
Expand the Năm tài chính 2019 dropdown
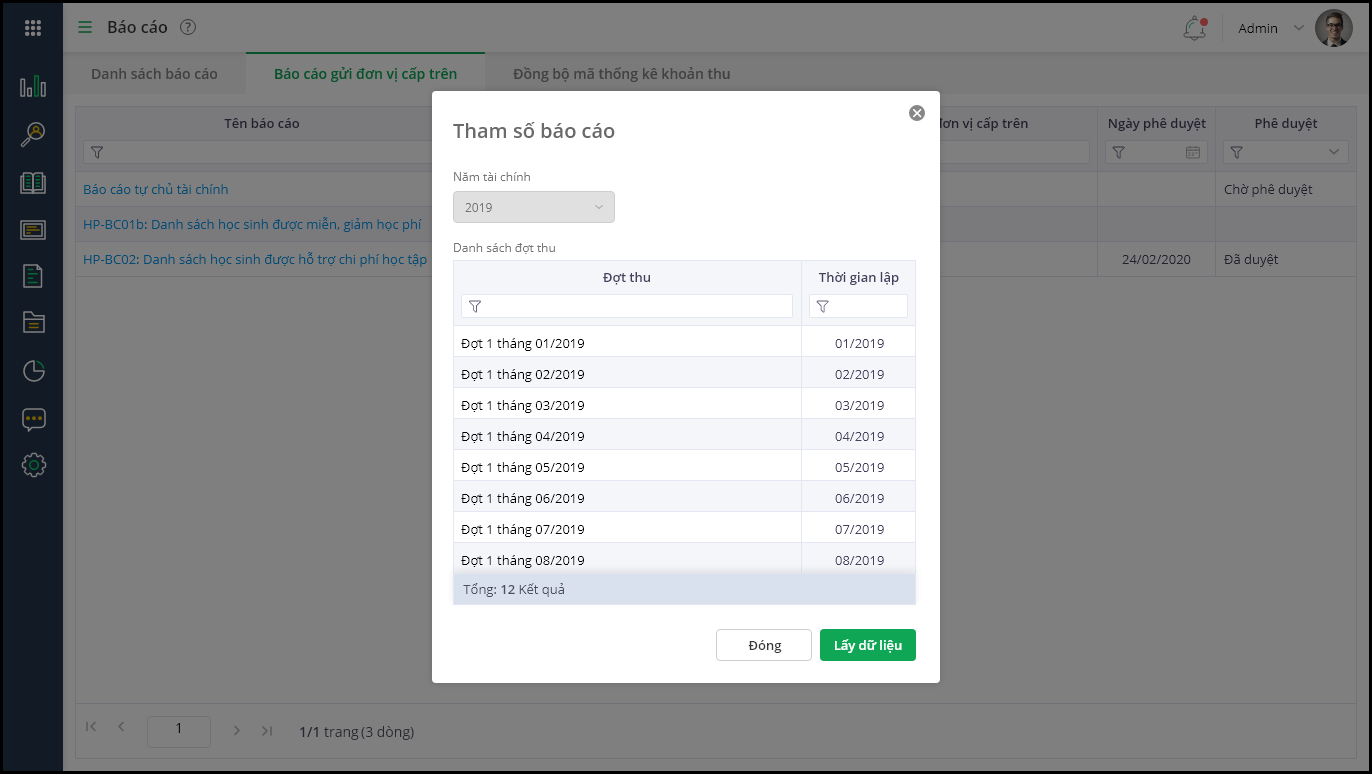click(534, 207)
